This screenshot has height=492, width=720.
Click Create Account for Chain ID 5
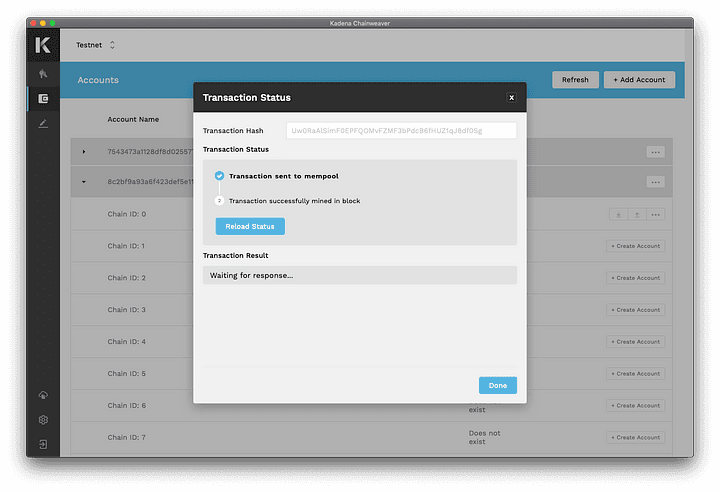coord(636,373)
